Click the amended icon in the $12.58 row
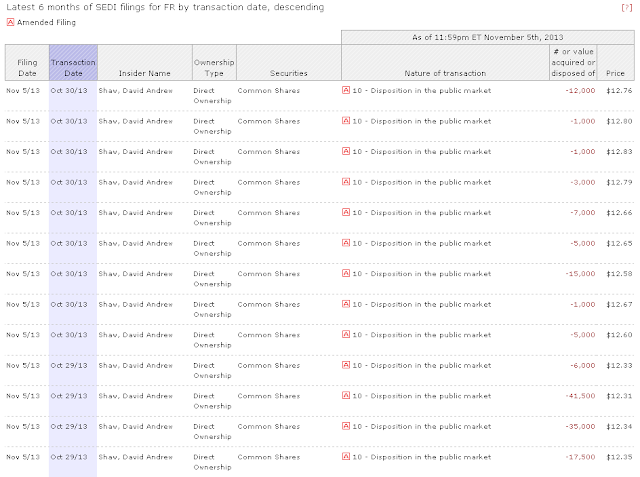 (346, 274)
